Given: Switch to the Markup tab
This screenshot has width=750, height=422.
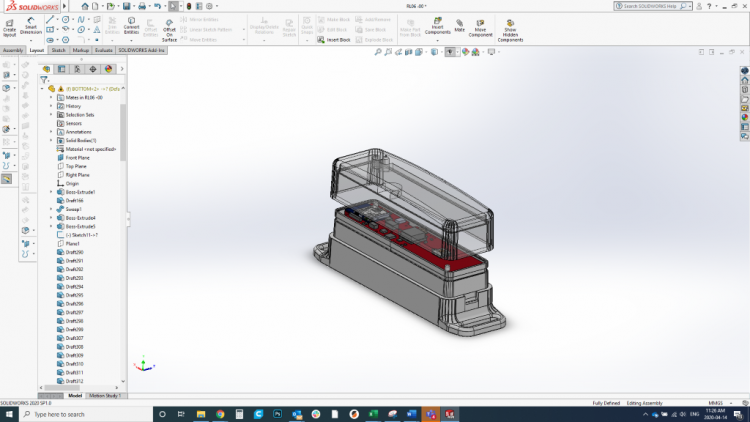Looking at the screenshot, I should click(80, 50).
